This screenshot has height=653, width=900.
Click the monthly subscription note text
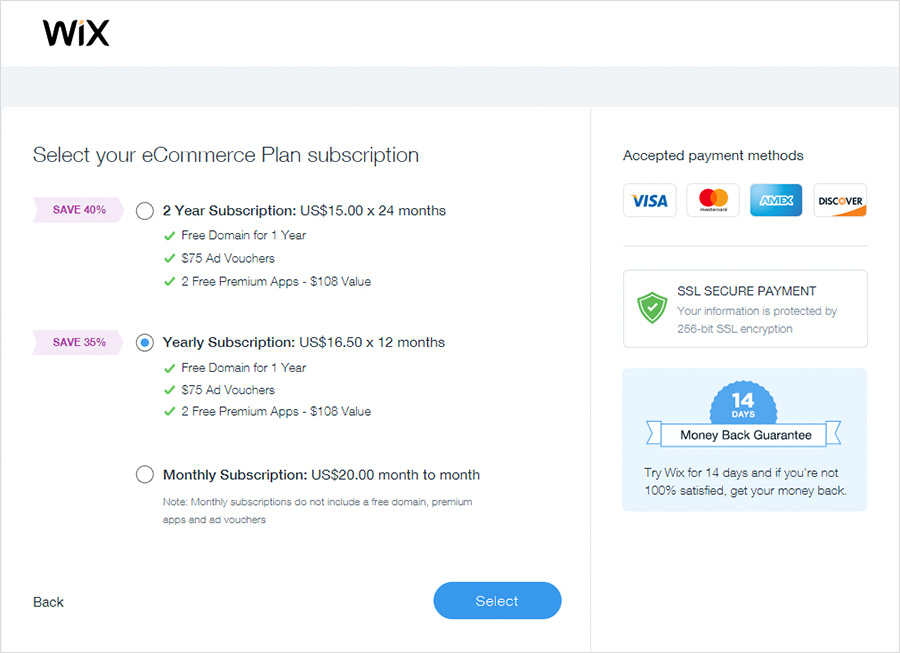(317, 511)
